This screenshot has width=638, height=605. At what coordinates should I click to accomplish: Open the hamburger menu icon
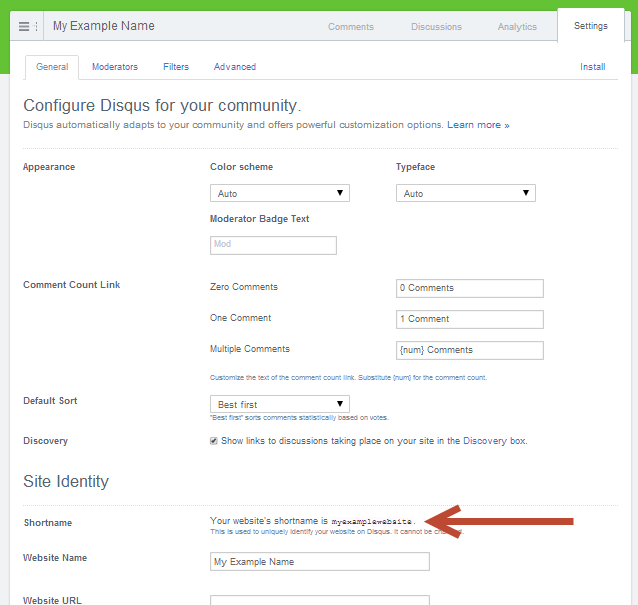[24, 27]
